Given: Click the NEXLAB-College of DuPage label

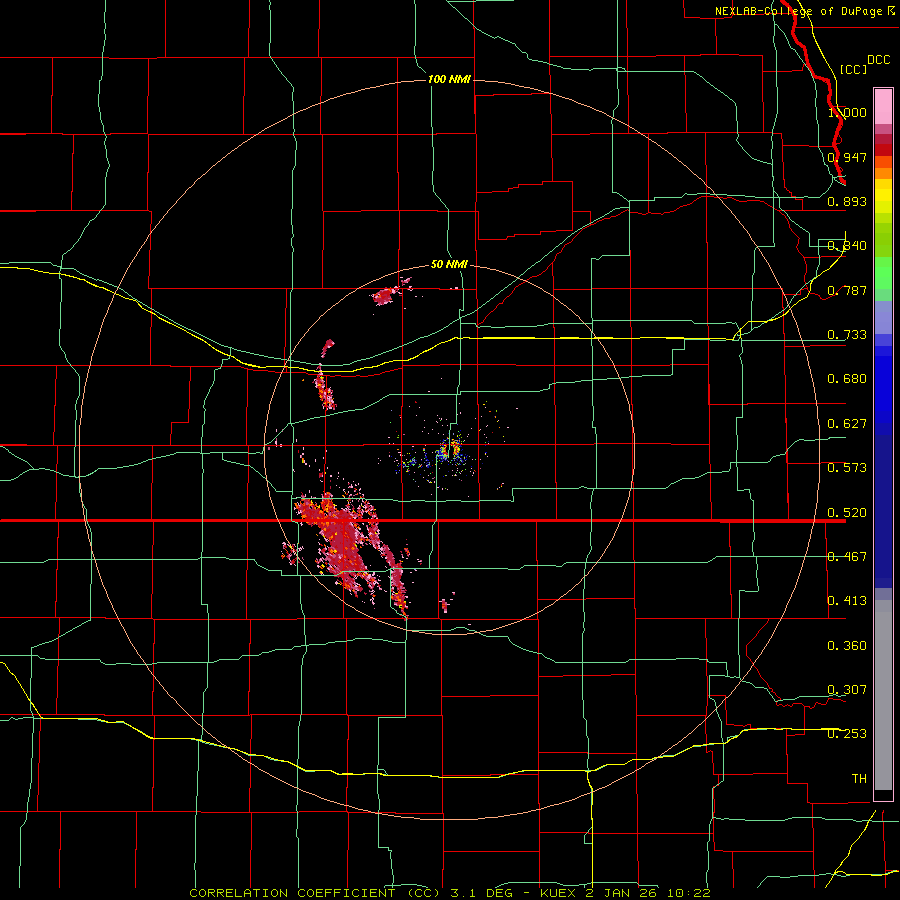Looking at the screenshot, I should coord(805,11).
